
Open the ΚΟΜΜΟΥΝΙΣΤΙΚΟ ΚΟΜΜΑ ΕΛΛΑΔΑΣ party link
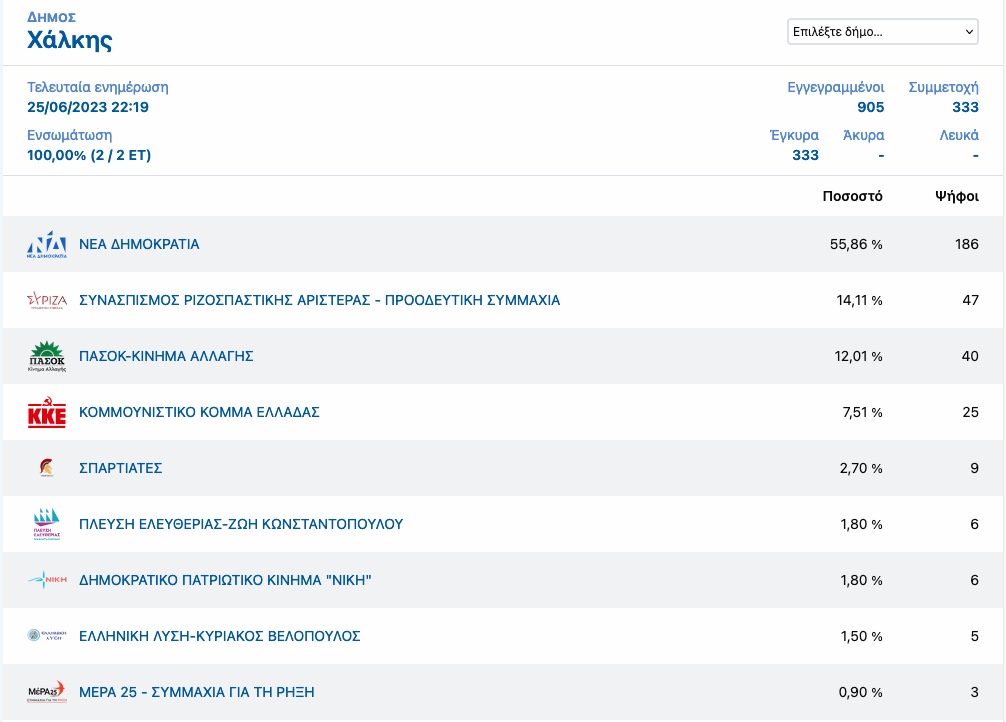tap(199, 412)
